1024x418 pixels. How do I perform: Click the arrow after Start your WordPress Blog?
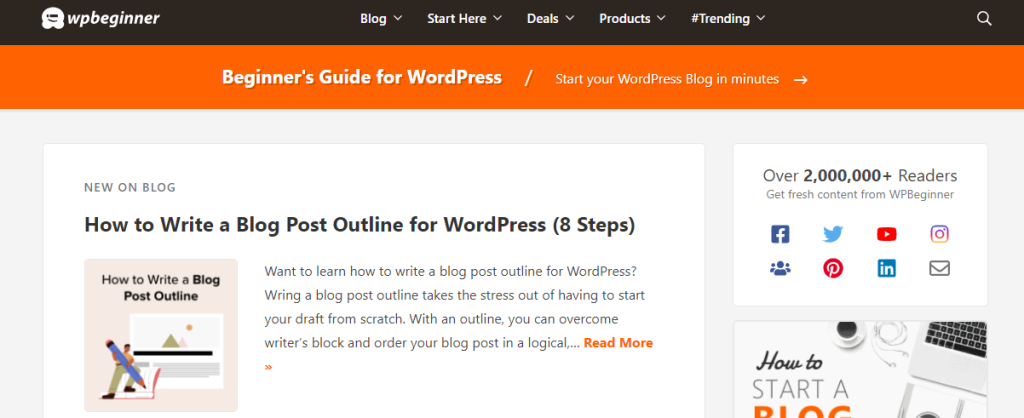tap(801, 80)
